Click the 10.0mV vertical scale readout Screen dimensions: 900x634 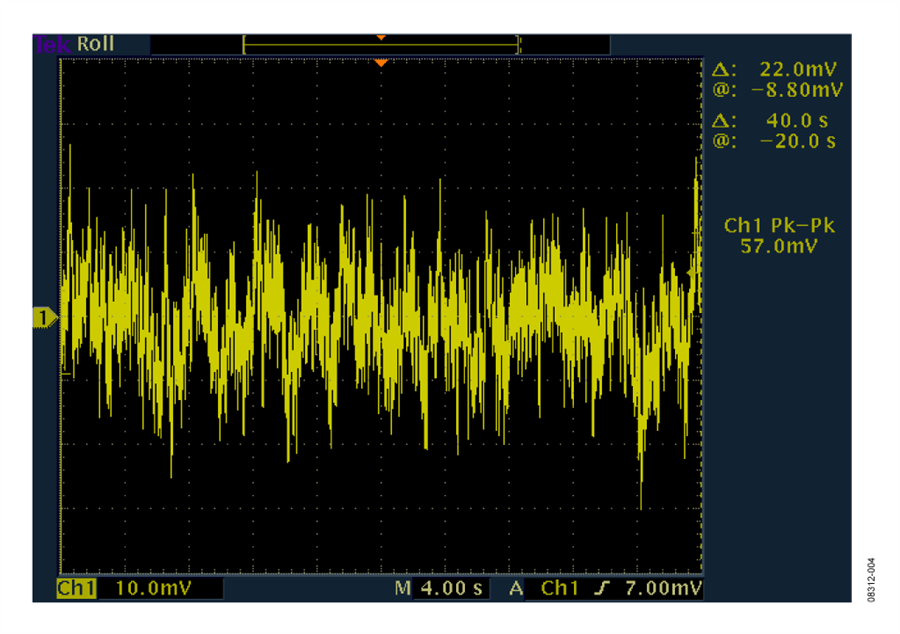click(153, 588)
